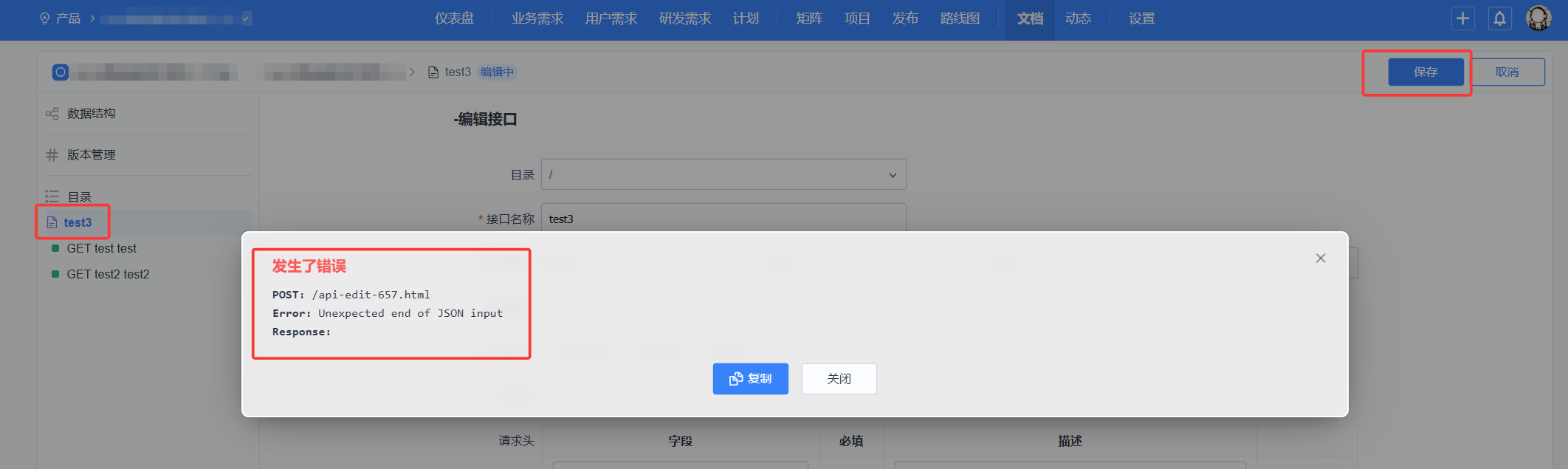Click the 描述 column header
This screenshot has height=469, width=1568.
1070,441
